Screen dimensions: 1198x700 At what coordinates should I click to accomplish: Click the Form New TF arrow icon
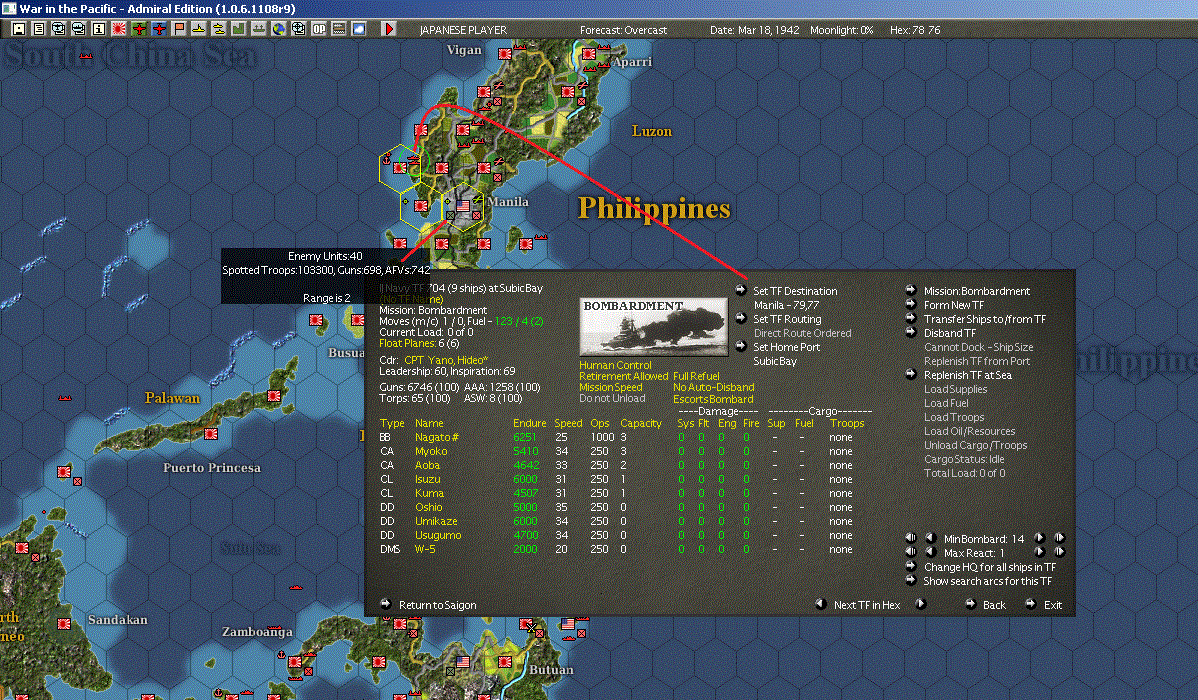click(x=911, y=303)
